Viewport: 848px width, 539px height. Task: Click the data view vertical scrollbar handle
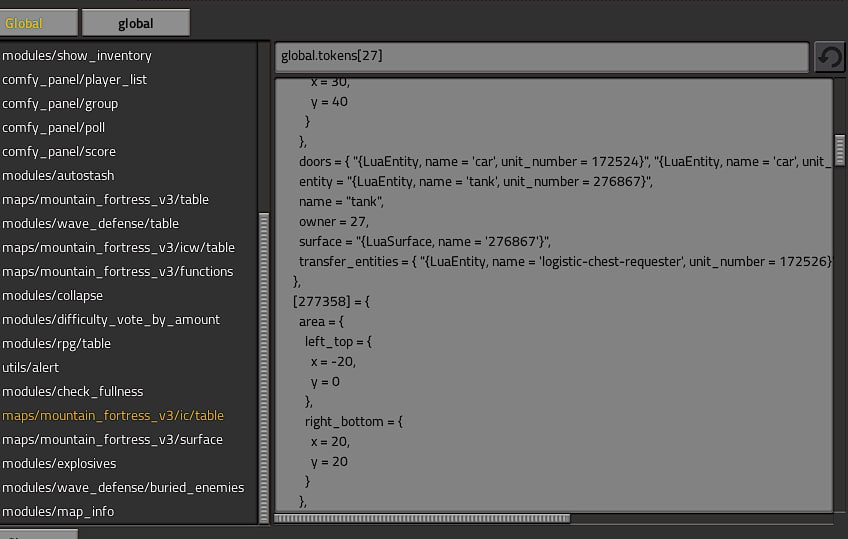coord(839,150)
